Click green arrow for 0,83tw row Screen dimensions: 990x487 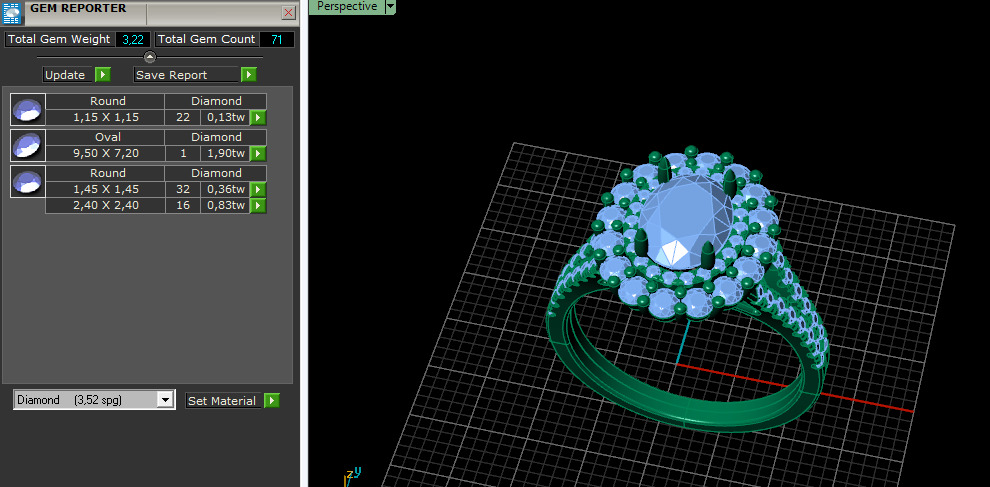(258, 205)
